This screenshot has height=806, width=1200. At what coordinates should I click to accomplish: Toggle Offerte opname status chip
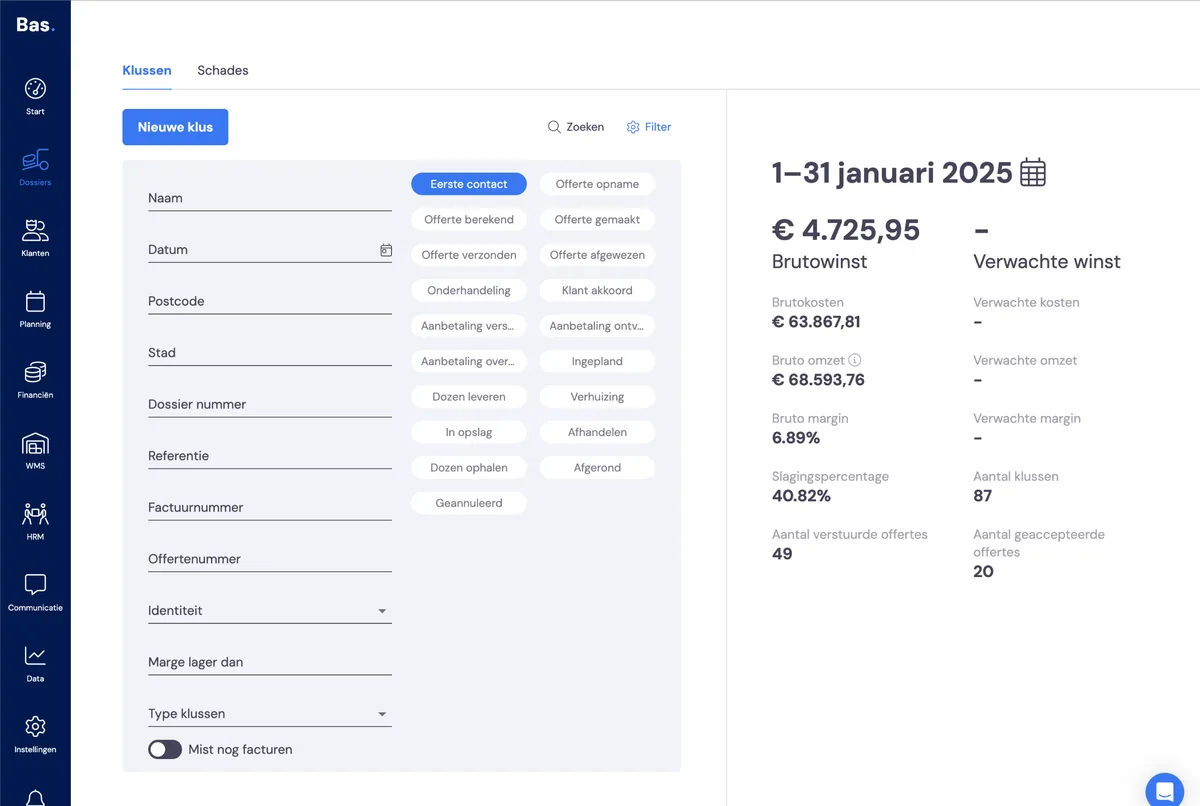pos(597,184)
